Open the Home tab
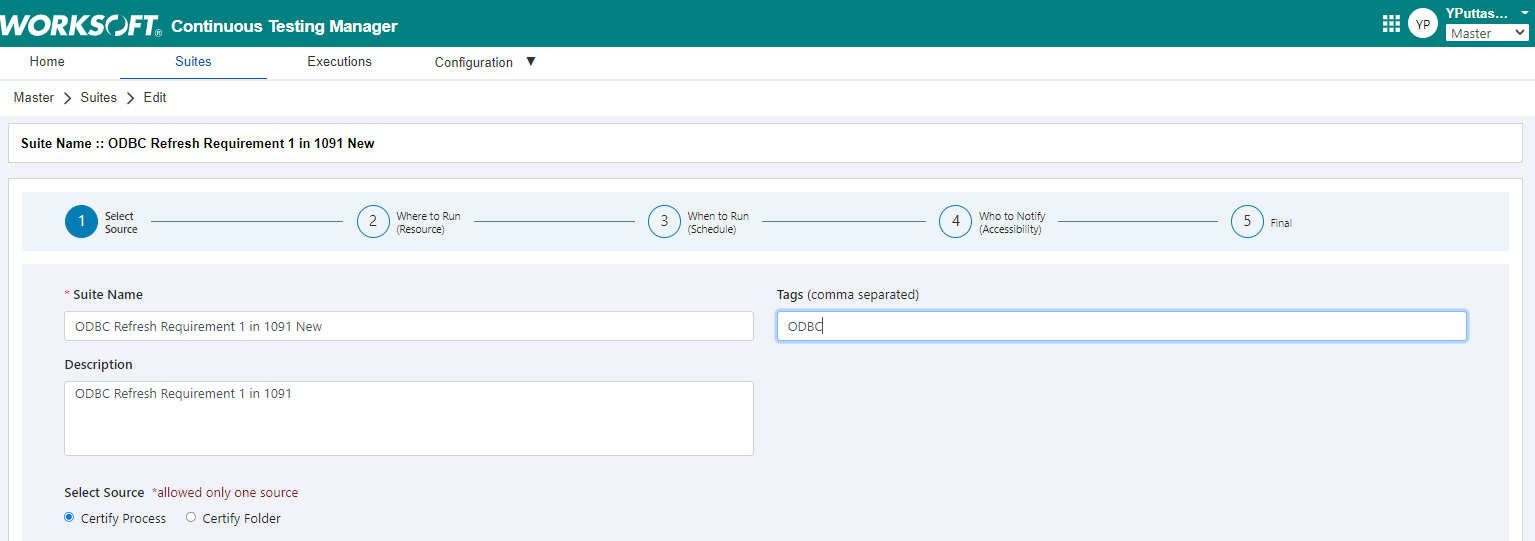Viewport: 1535px width, 541px height. [x=47, y=62]
